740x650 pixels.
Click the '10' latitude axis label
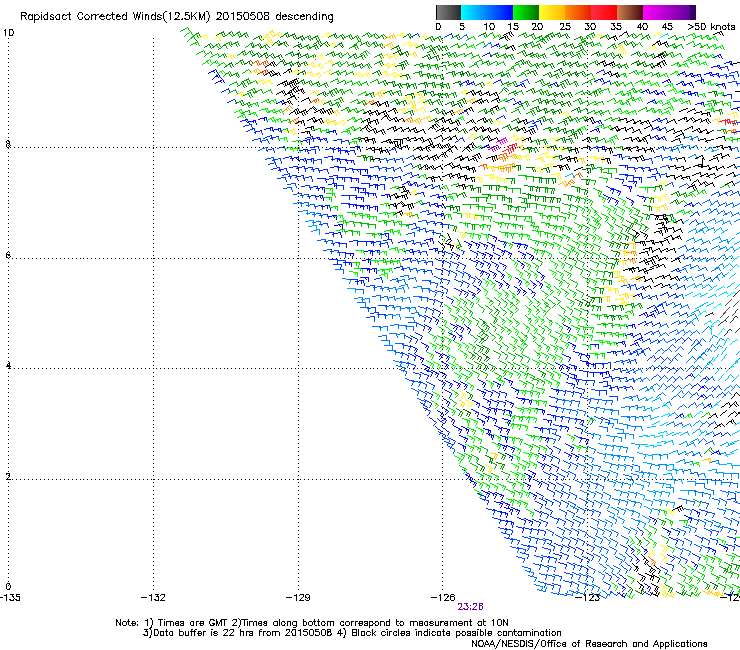[x=8, y=33]
